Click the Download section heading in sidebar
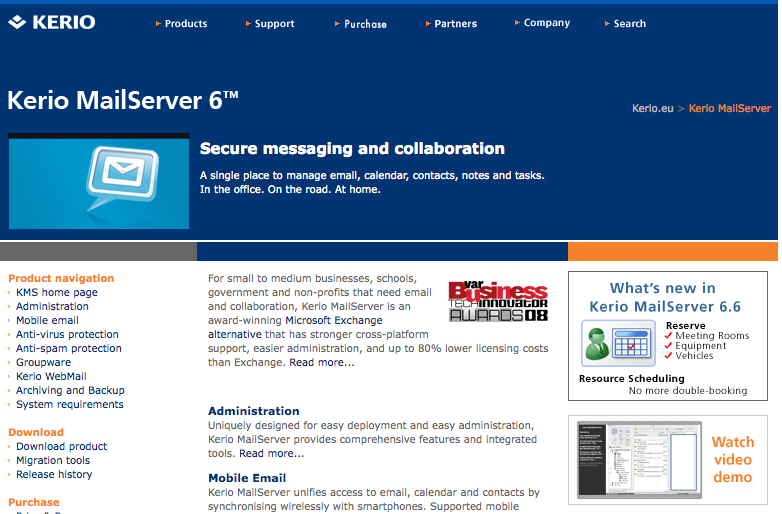 pyautogui.click(x=36, y=432)
